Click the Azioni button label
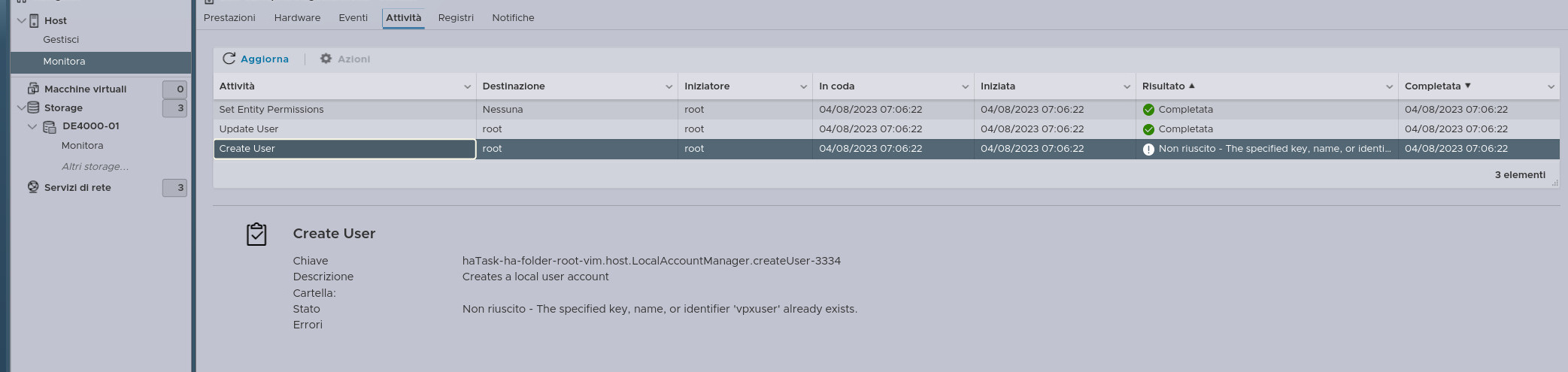 pos(353,59)
